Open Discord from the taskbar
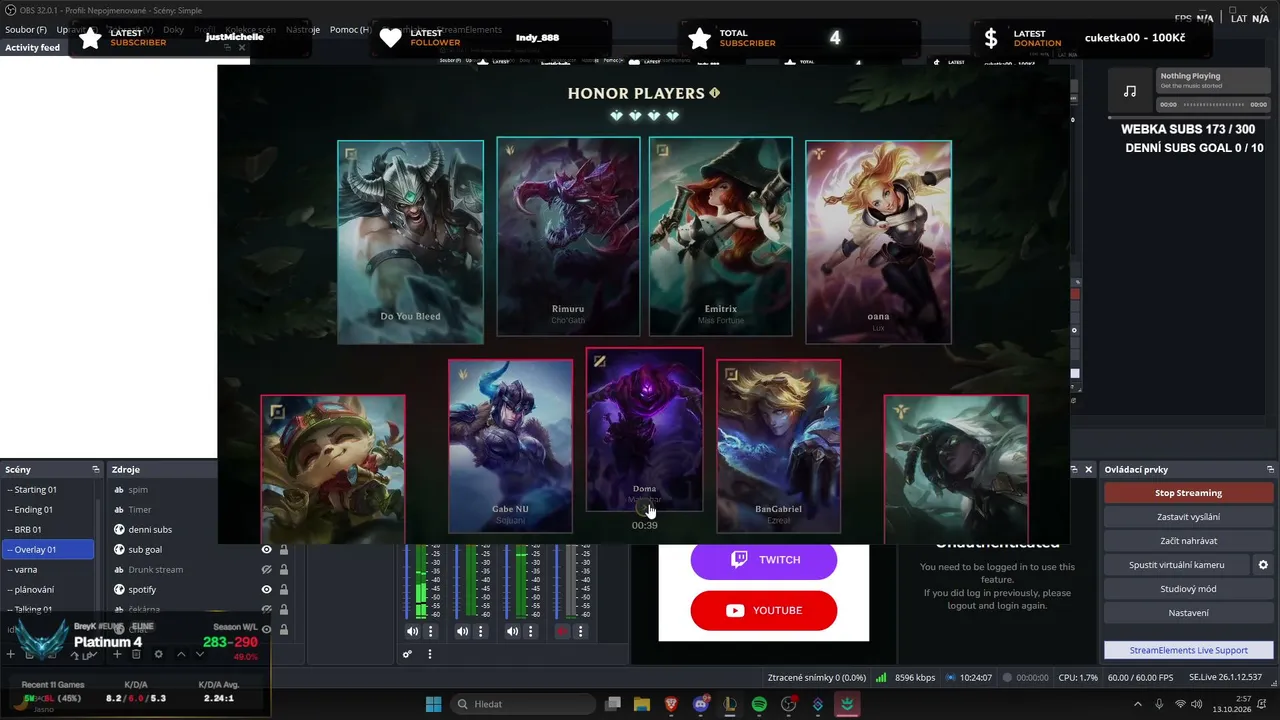Viewport: 1280px width, 720px height. pyautogui.click(x=701, y=705)
